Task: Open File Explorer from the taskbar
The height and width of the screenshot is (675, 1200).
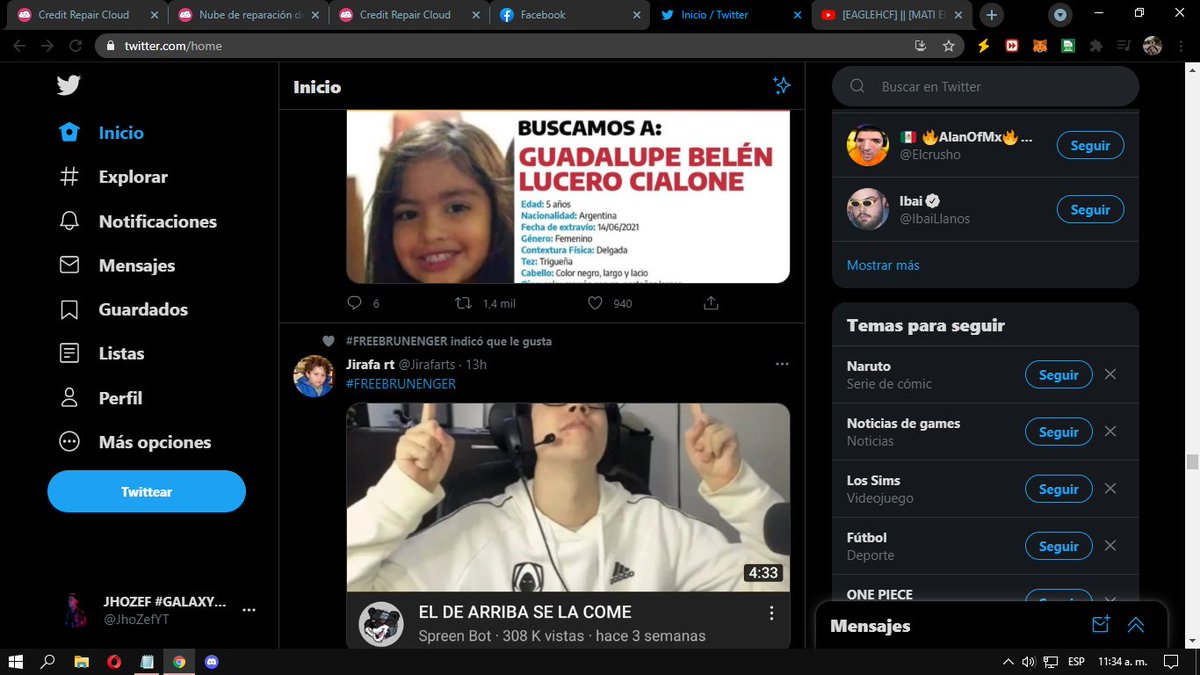Action: (x=83, y=662)
